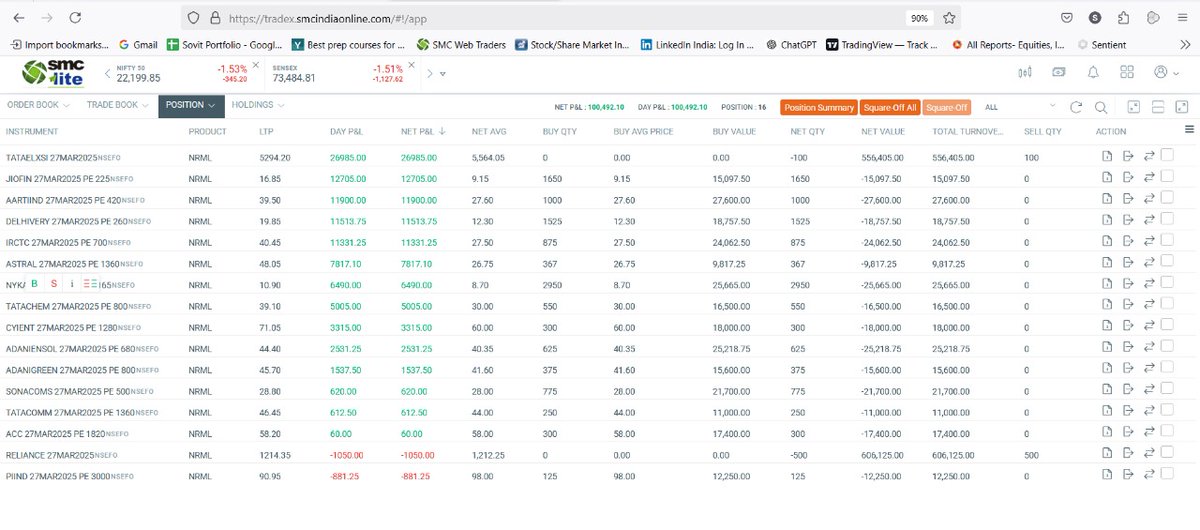Image resolution: width=1200 pixels, height=530 pixels.
Task: Open the notifications bell icon
Action: click(x=1093, y=73)
